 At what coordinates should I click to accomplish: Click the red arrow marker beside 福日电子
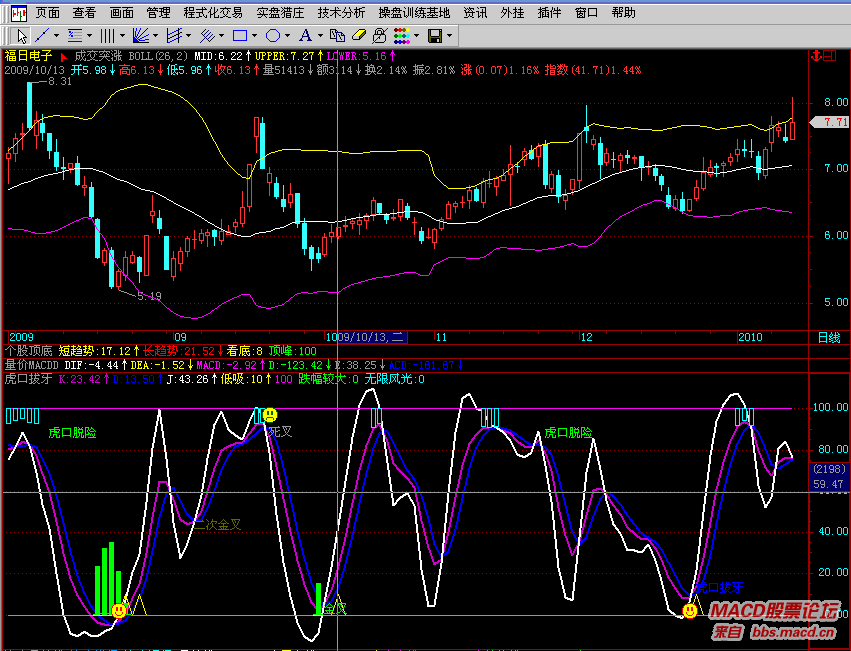[63, 56]
